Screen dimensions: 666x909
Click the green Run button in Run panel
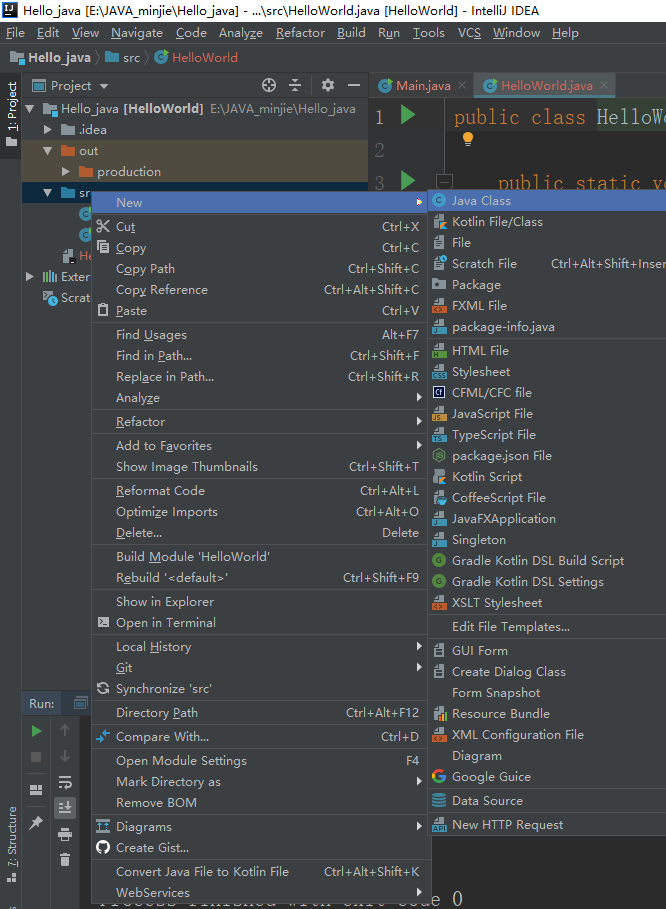[x=36, y=731]
